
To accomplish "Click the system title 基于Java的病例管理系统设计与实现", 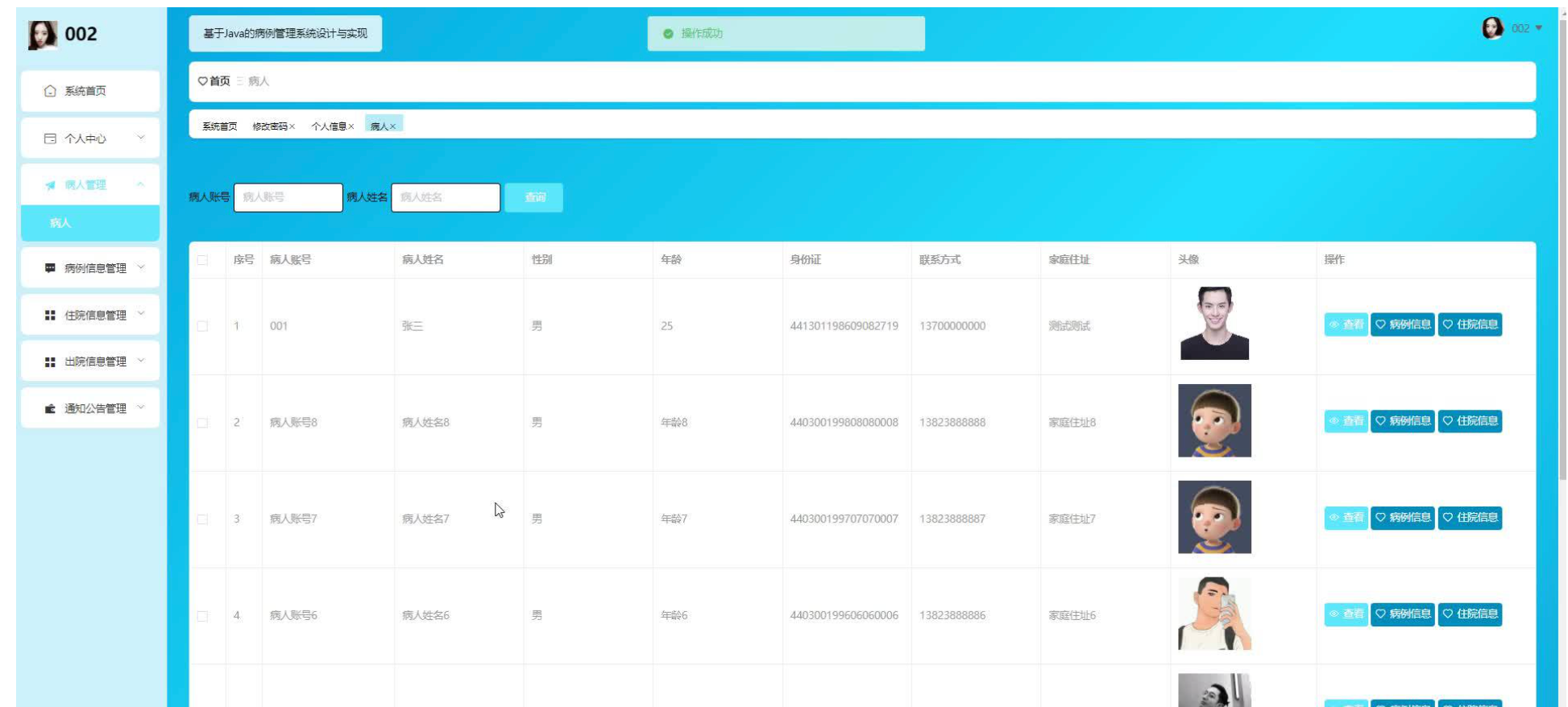I will pos(285,34).
